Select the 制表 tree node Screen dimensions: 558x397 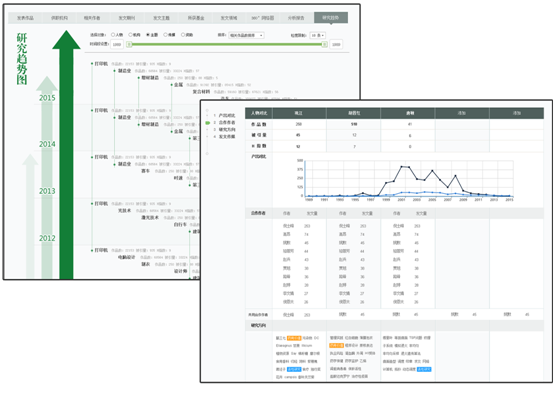[x=146, y=265]
